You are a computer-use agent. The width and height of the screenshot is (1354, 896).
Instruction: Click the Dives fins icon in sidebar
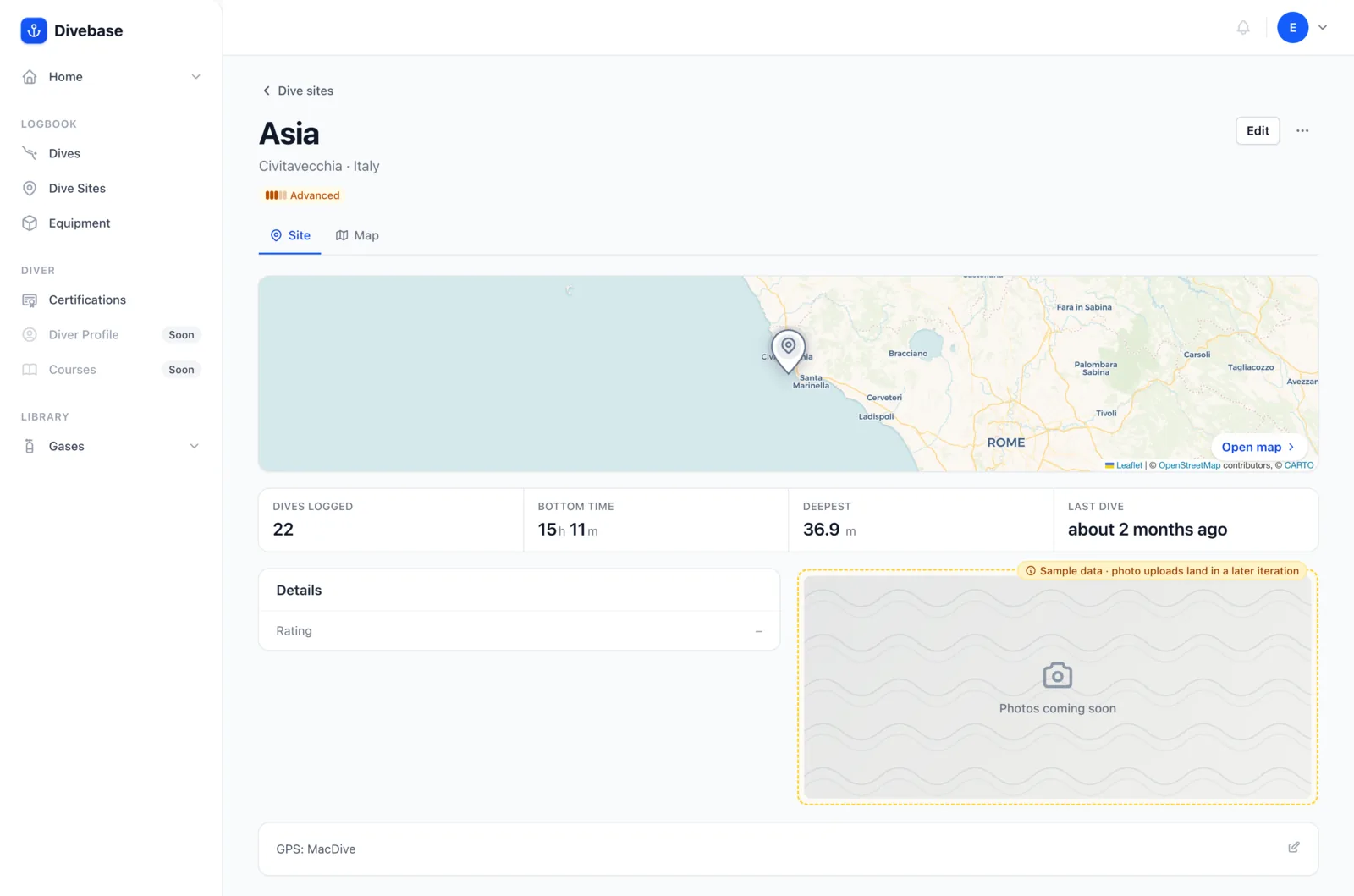click(x=30, y=153)
